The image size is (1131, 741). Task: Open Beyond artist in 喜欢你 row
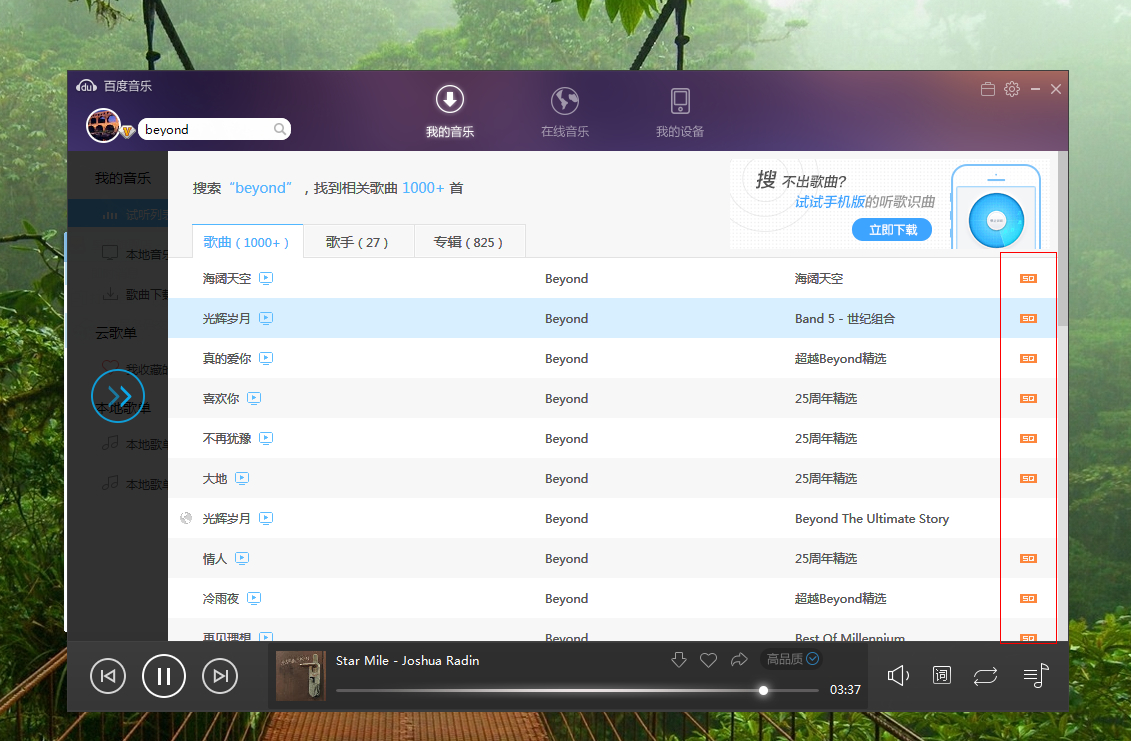point(566,398)
